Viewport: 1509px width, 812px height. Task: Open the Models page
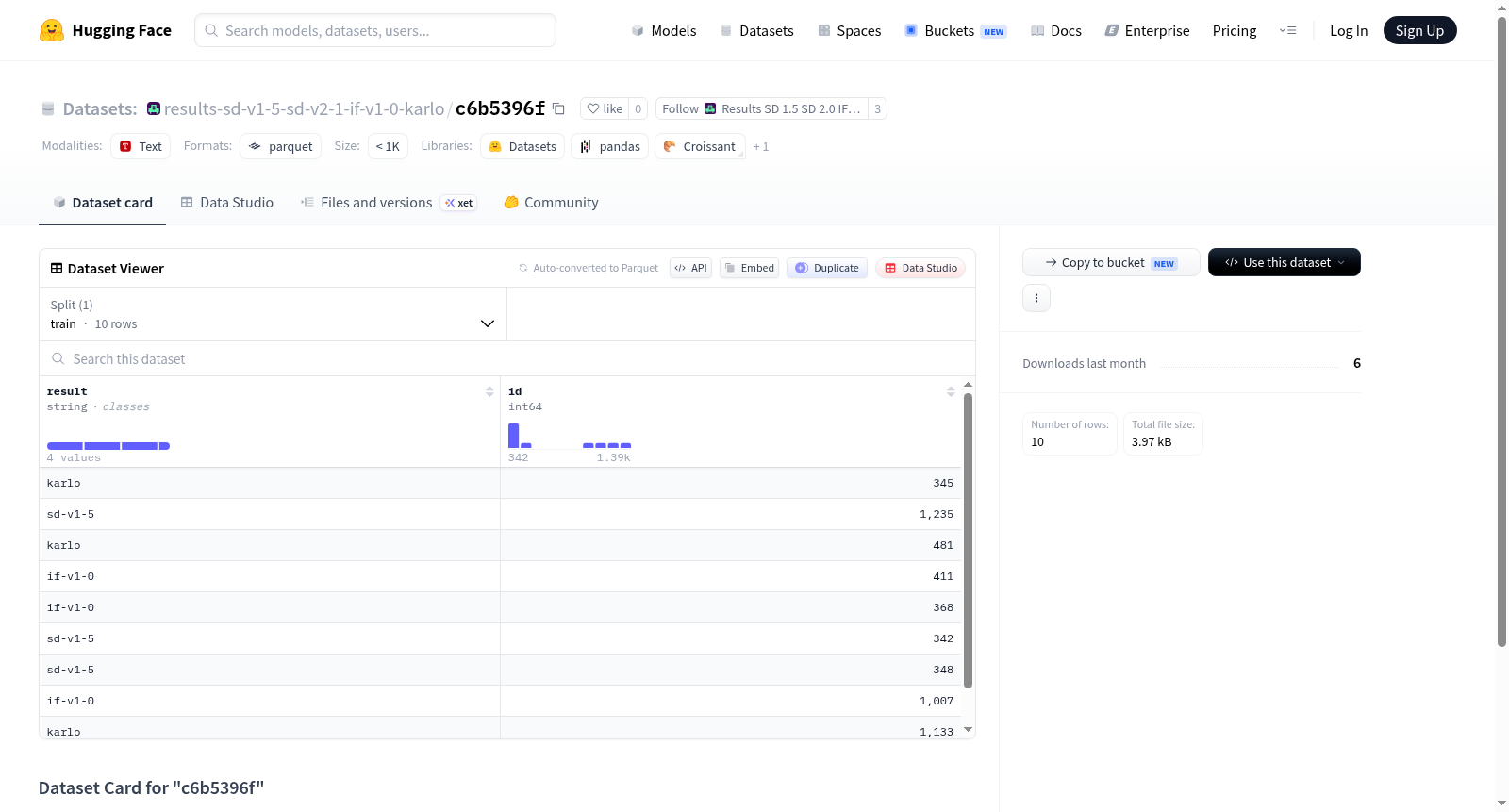[x=664, y=30]
